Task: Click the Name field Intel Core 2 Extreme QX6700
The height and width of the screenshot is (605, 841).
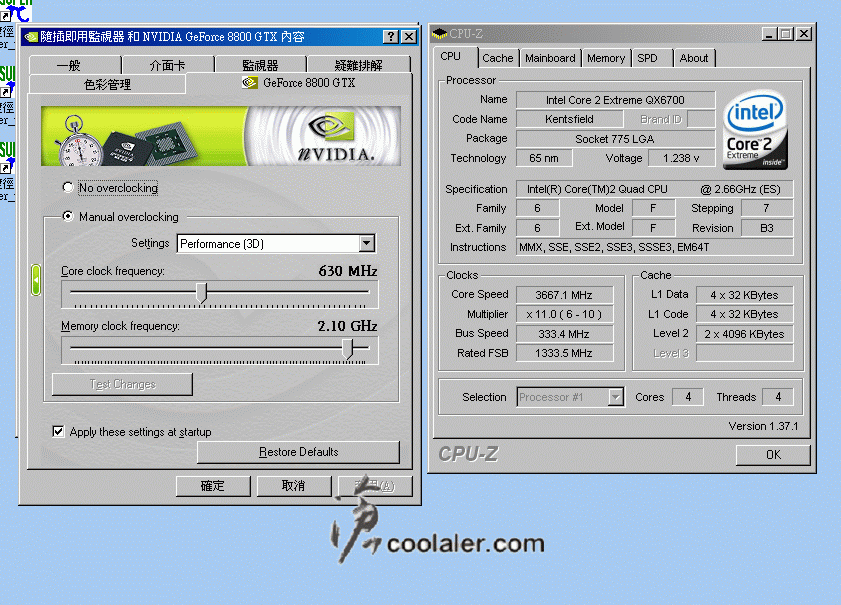Action: tap(615, 100)
